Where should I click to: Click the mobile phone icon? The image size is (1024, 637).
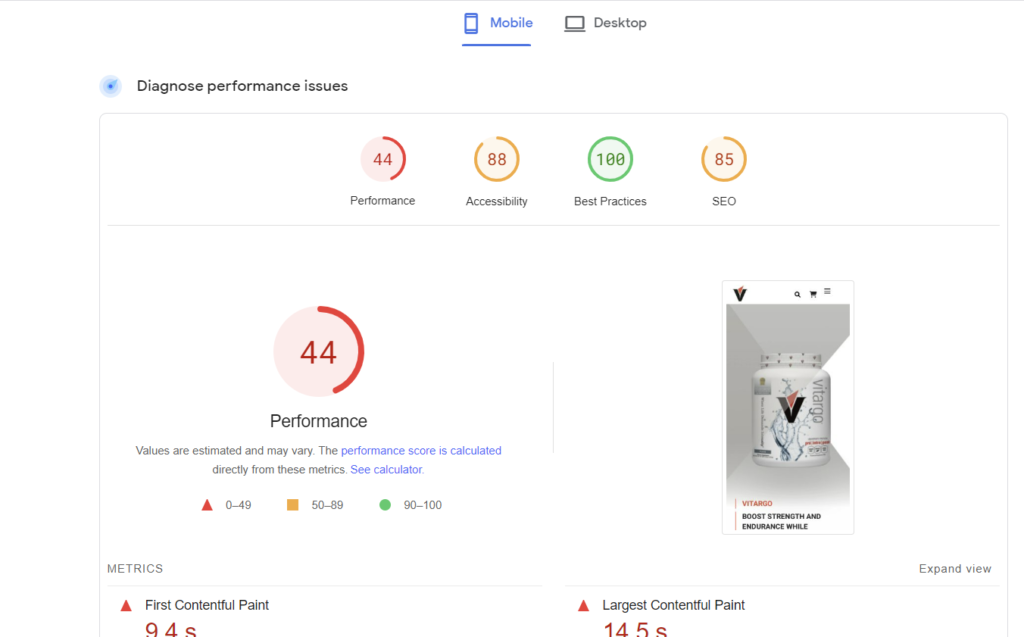tap(471, 23)
